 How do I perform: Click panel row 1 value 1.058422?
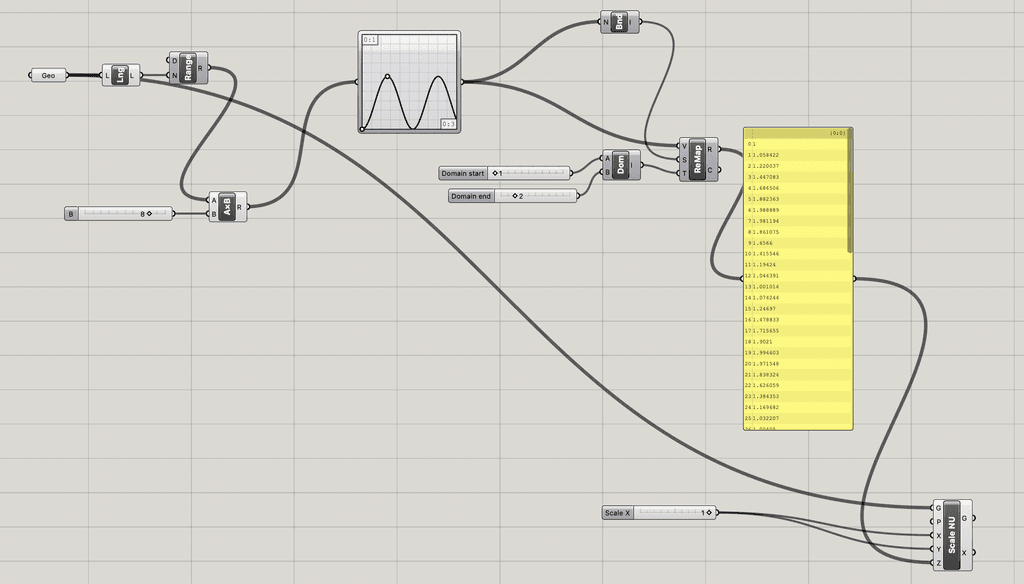(x=766, y=155)
